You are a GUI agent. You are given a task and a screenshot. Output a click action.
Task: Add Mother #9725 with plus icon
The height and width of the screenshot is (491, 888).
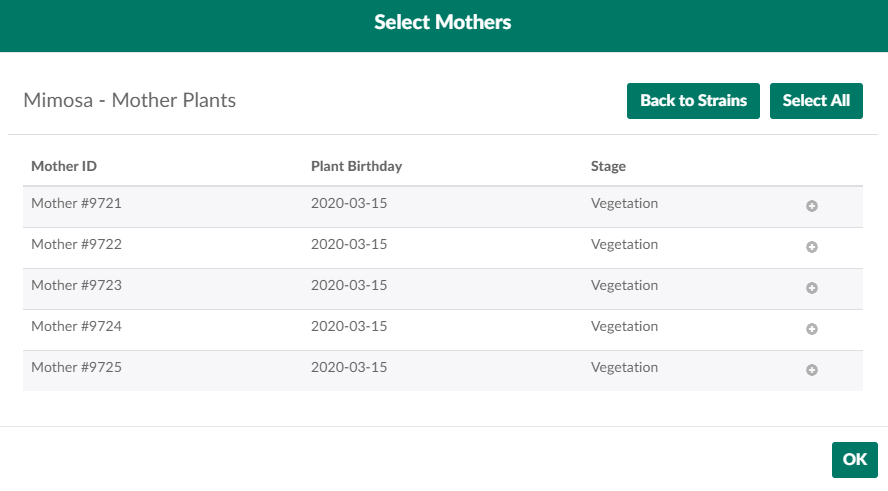point(812,370)
